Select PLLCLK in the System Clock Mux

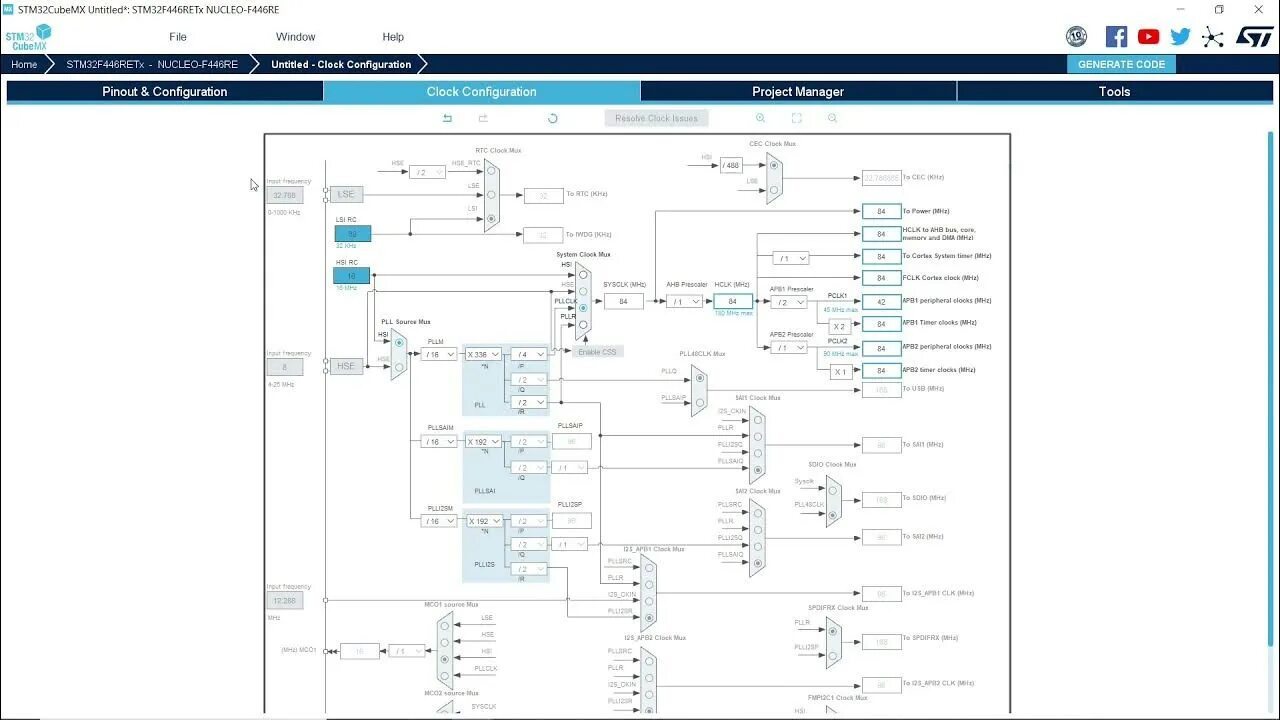pos(583,307)
